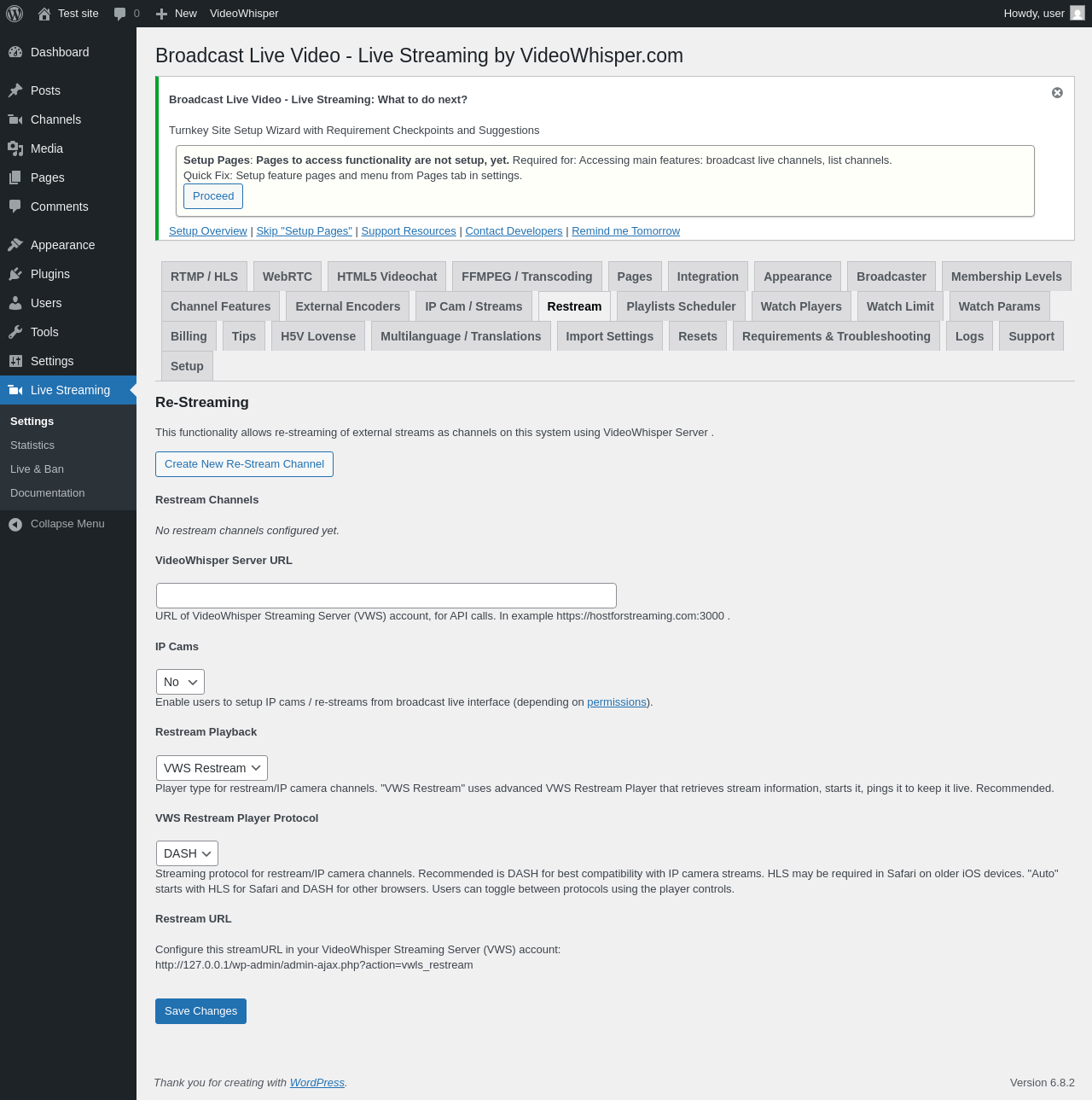Click Contact Developers link
The image size is (1092, 1100).
[x=514, y=231]
